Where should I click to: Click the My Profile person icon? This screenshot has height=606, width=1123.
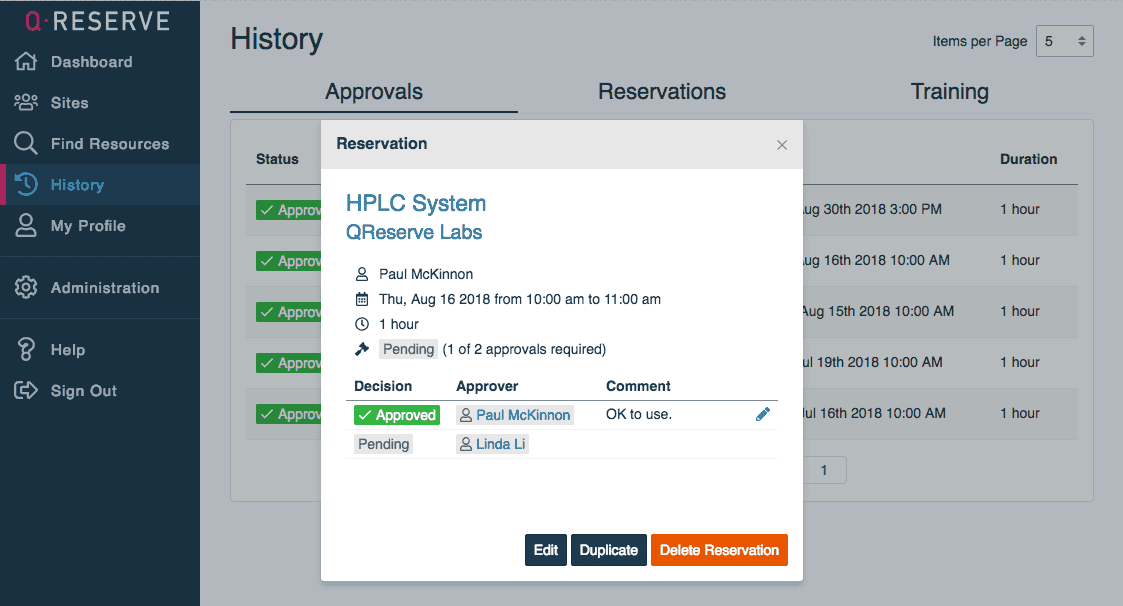coord(26,226)
